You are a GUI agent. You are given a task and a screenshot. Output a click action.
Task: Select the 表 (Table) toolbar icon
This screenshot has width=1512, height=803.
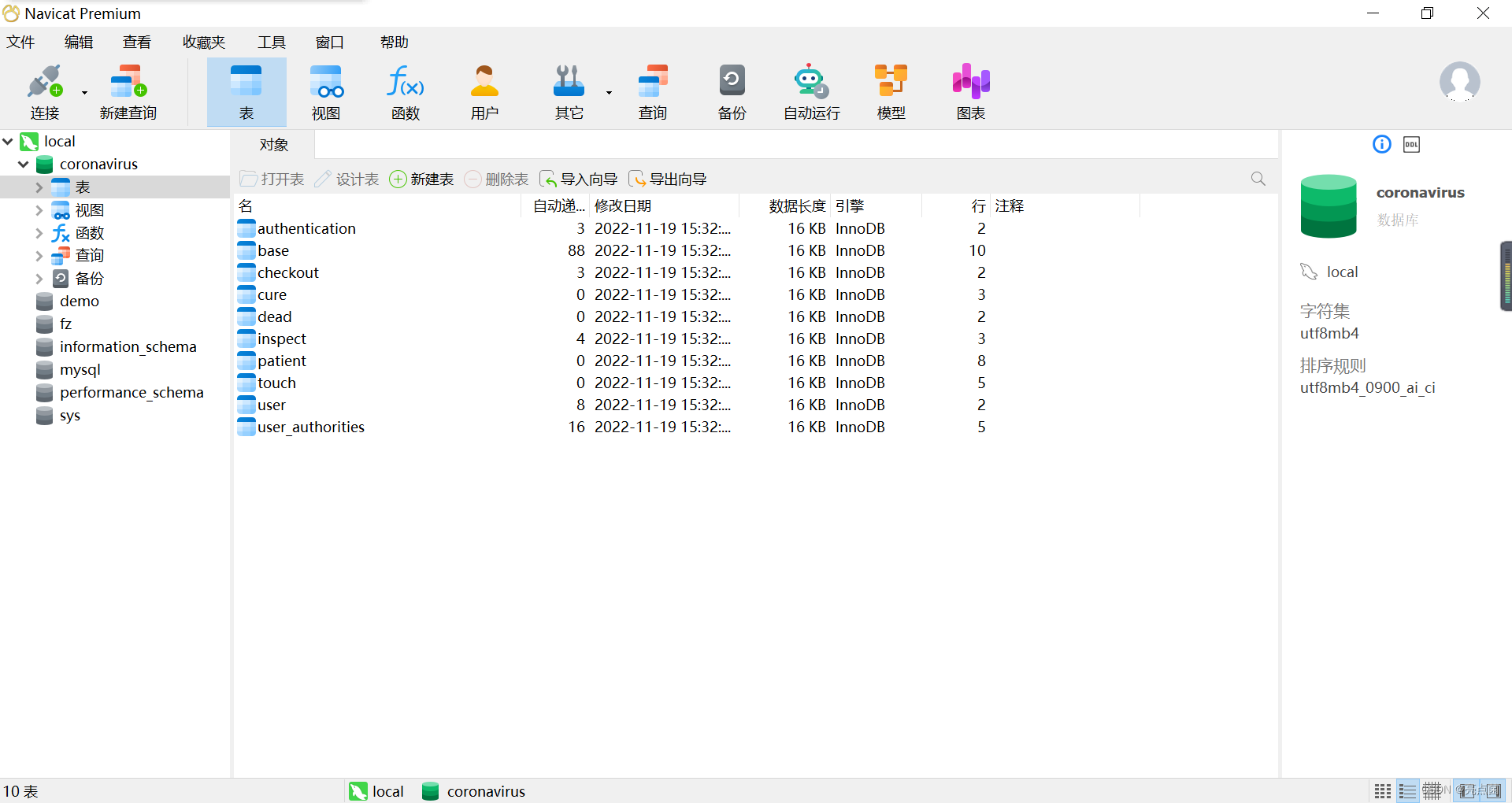(x=246, y=92)
